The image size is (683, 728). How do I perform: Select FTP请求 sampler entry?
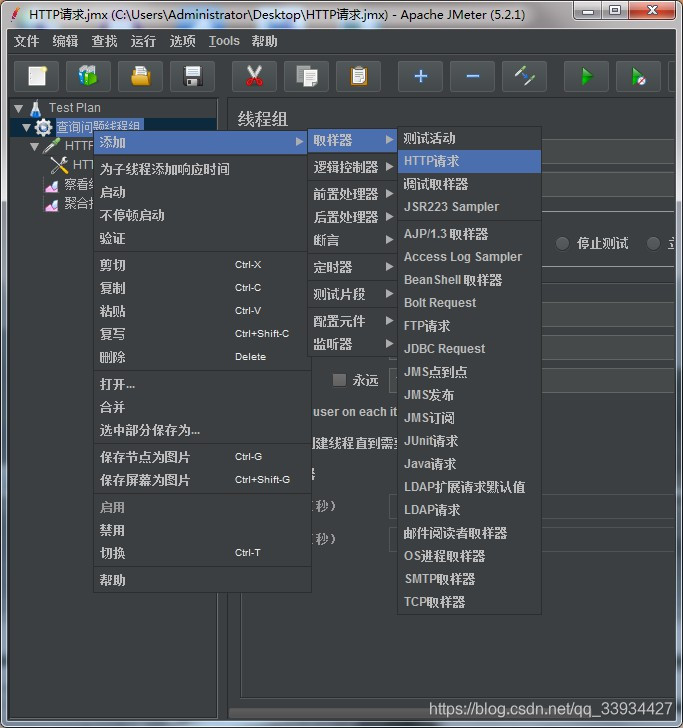[x=469, y=326]
